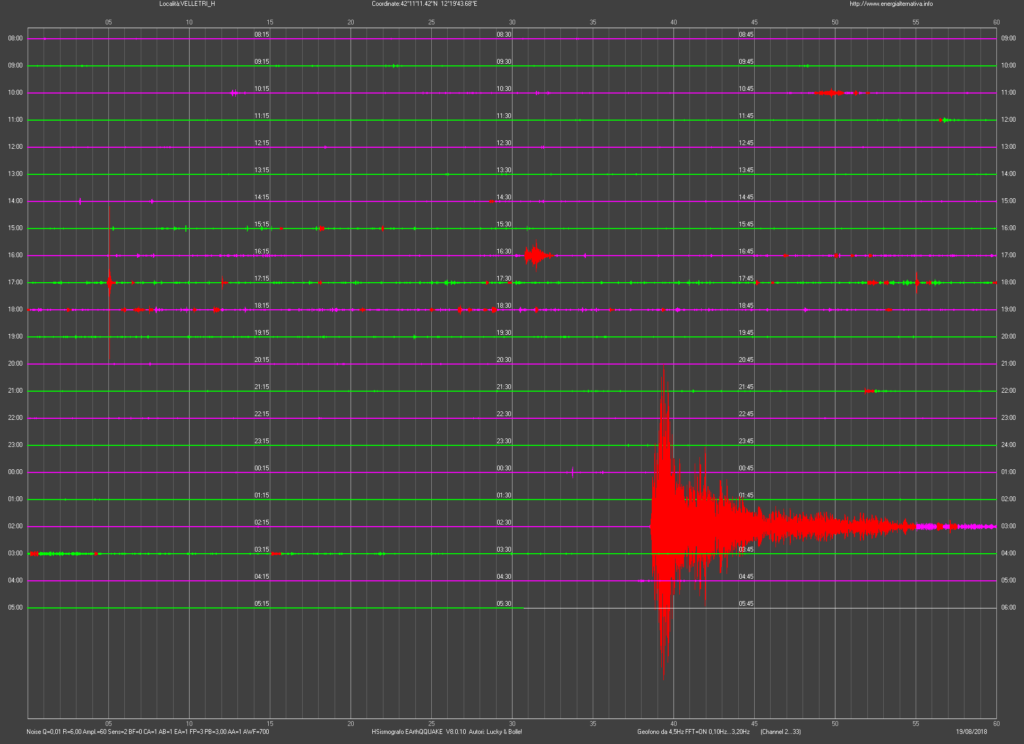Click the 45 minute mark on bottom axis
The image size is (1024, 744).
click(754, 724)
